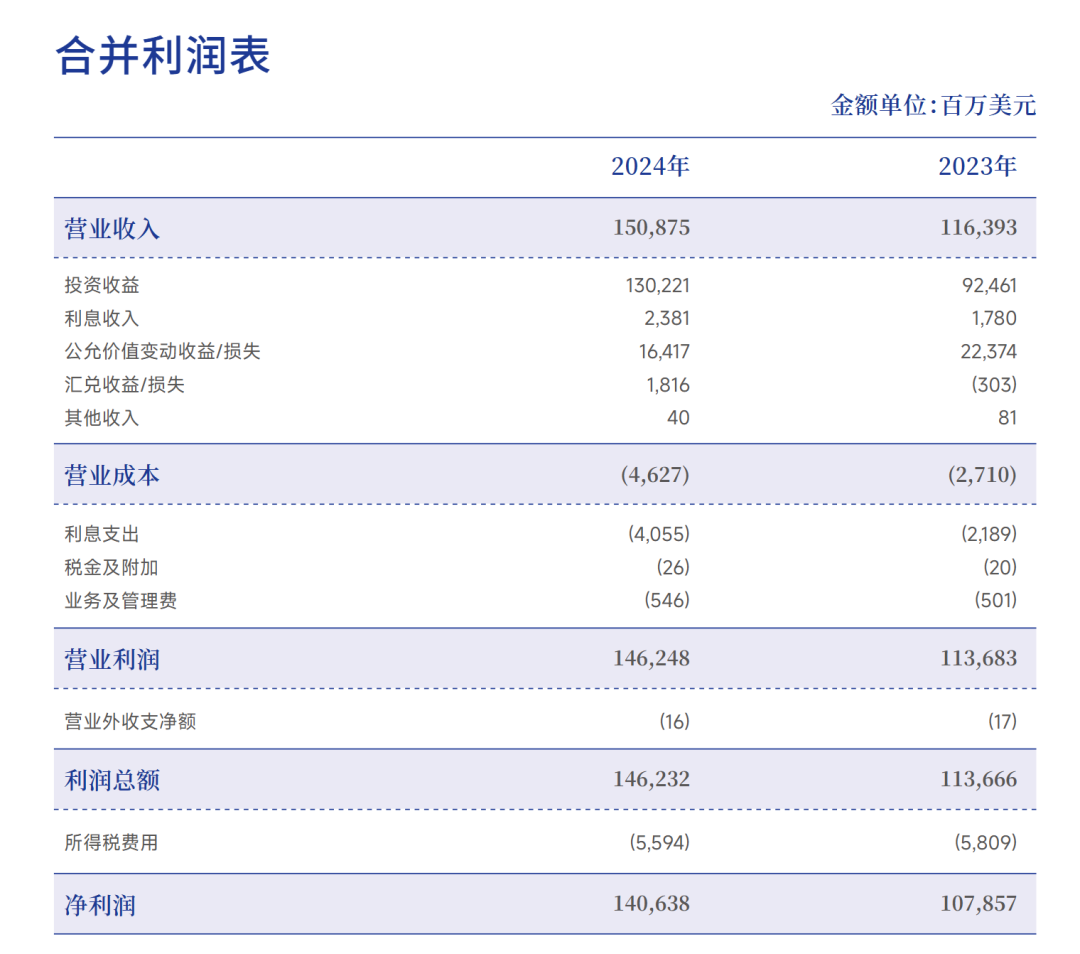Click the 2024 净利润 value 140,638
Screen dimensions: 1080x954
tap(650, 904)
